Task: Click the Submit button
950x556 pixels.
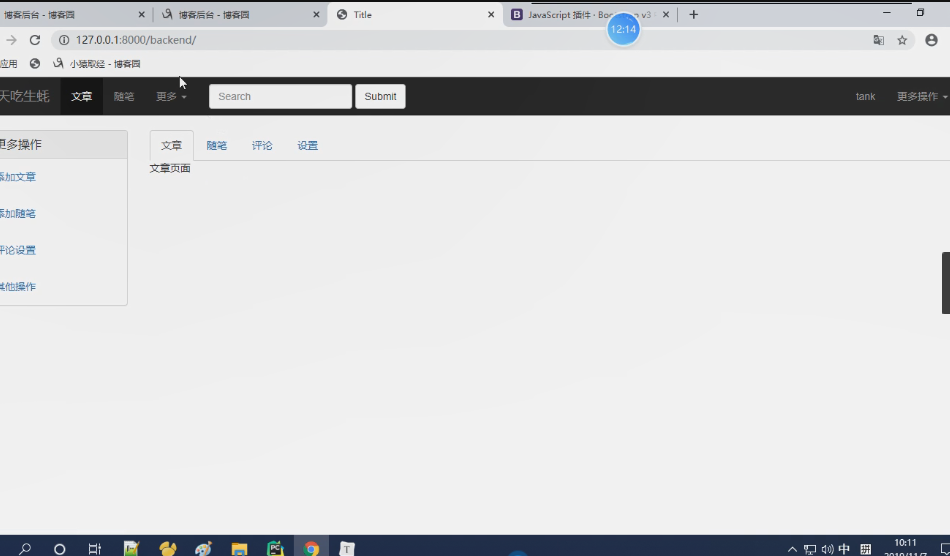Action: coord(380,96)
